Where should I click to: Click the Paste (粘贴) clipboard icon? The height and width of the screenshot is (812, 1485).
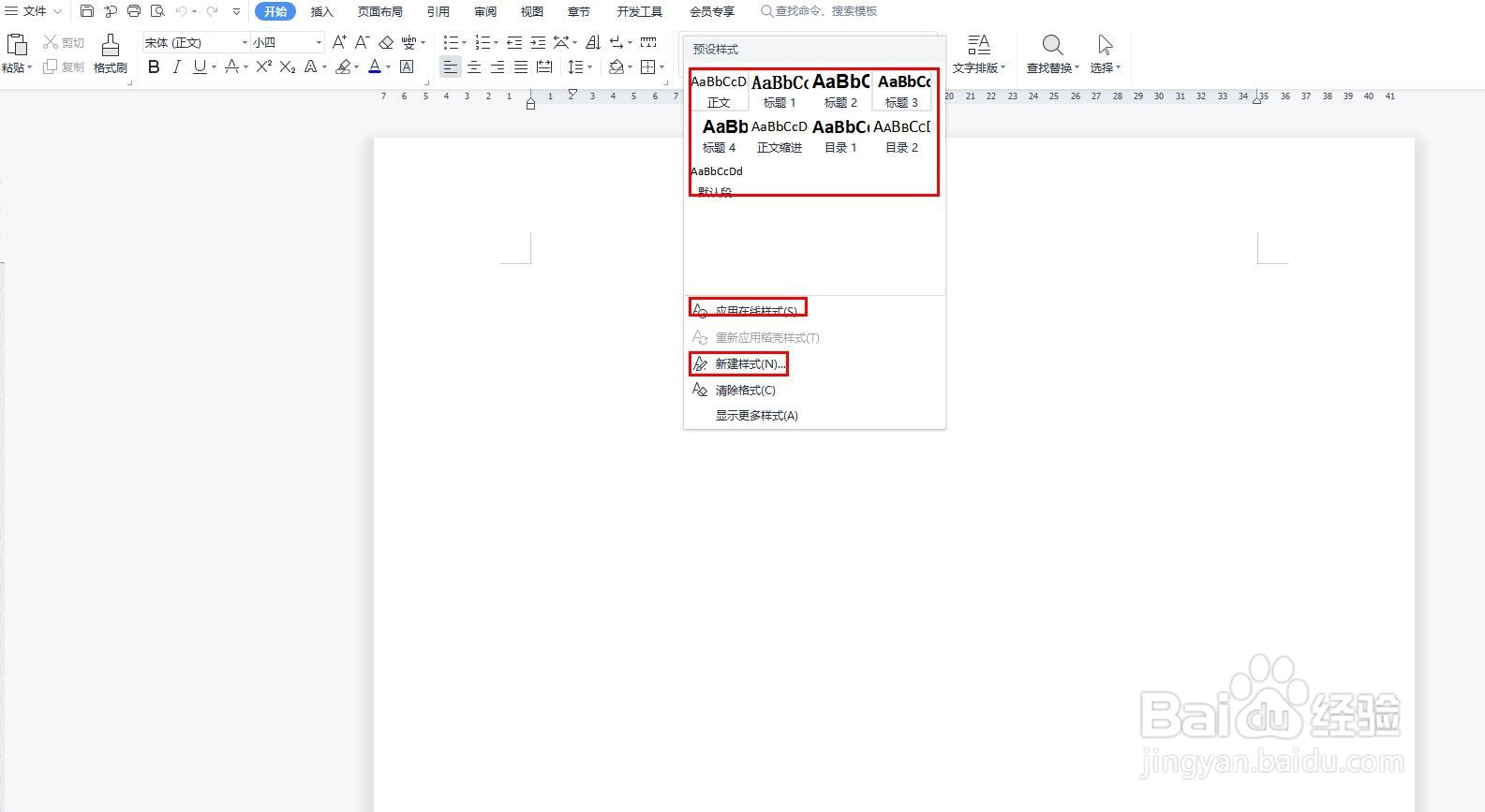click(16, 44)
